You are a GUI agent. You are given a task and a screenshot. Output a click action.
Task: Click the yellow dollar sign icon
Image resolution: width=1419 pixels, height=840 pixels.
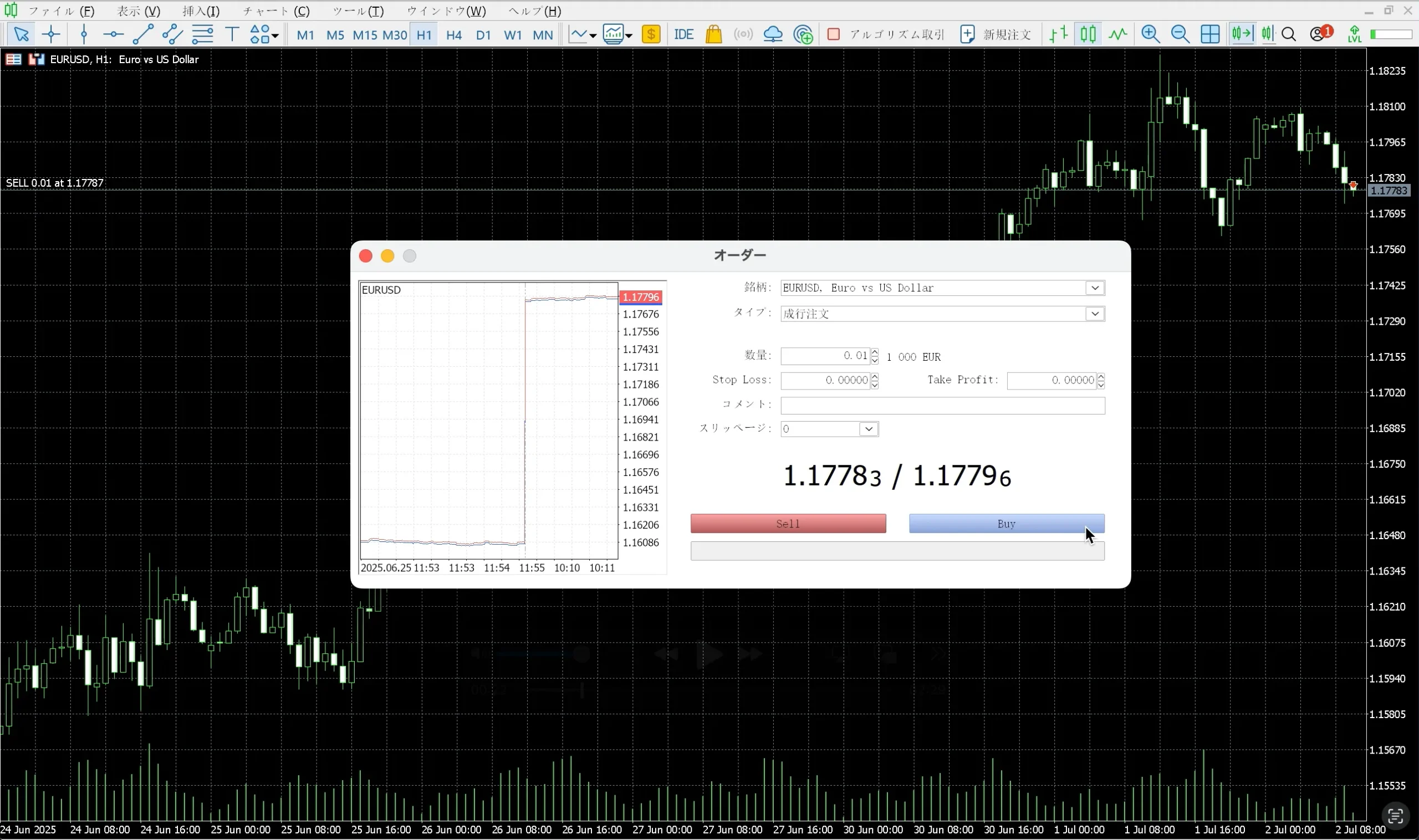click(651, 34)
